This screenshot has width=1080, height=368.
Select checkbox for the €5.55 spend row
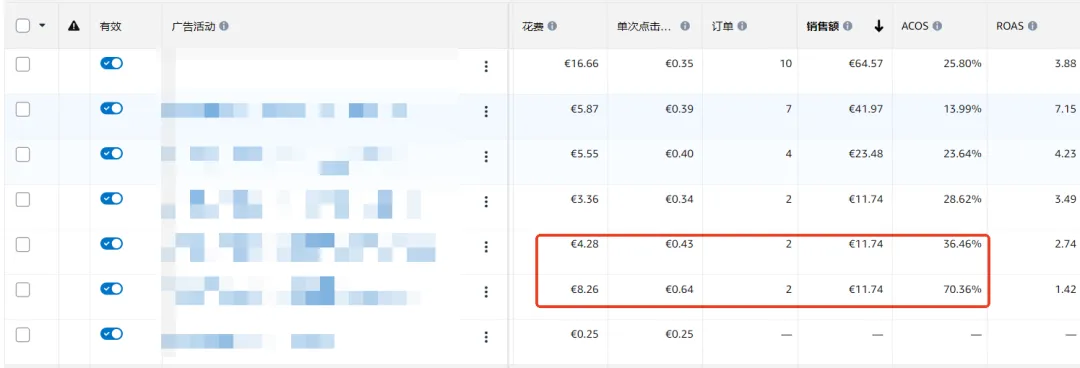pos(23,154)
